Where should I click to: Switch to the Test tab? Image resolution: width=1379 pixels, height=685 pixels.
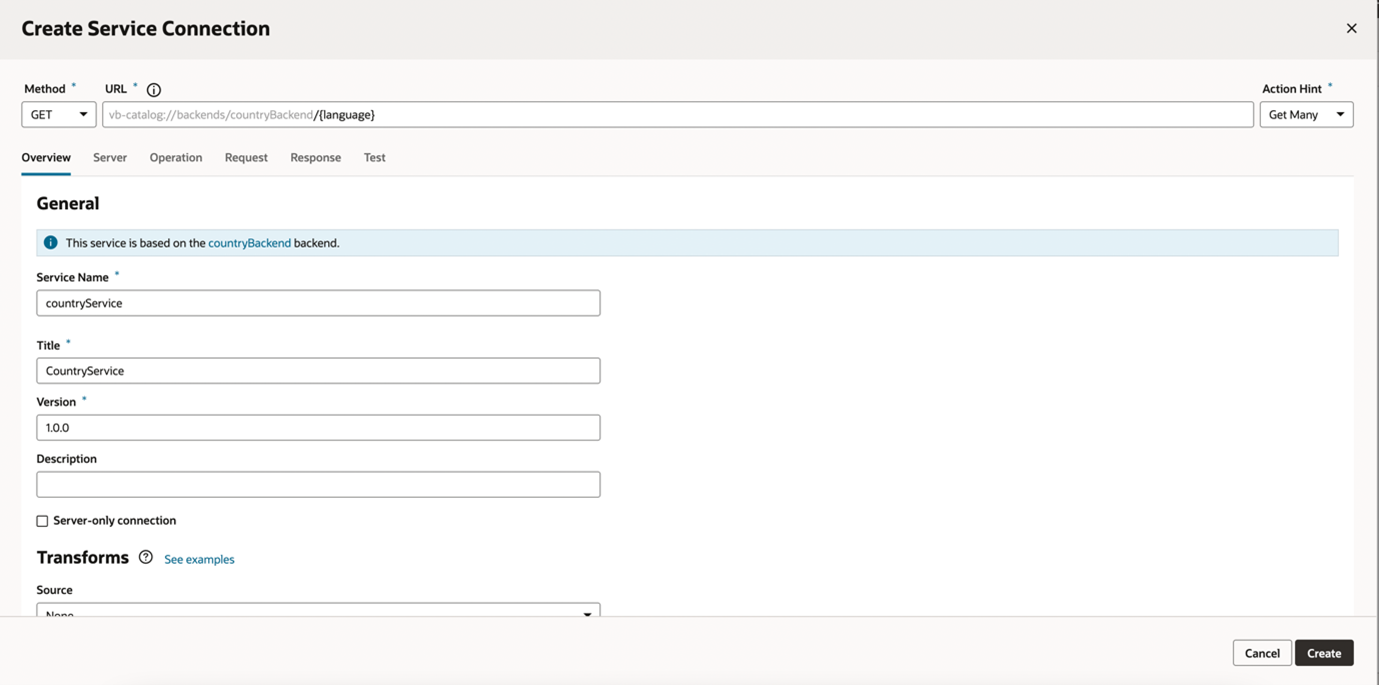coord(374,157)
